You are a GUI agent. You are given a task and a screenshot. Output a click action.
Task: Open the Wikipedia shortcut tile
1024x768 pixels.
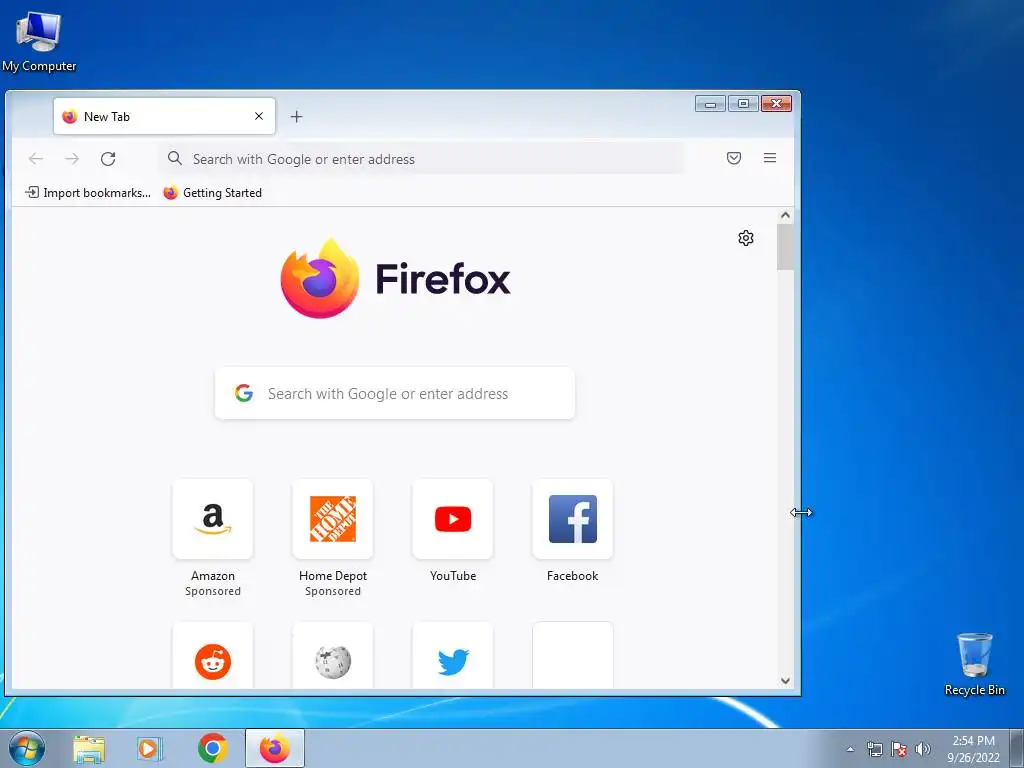point(333,656)
